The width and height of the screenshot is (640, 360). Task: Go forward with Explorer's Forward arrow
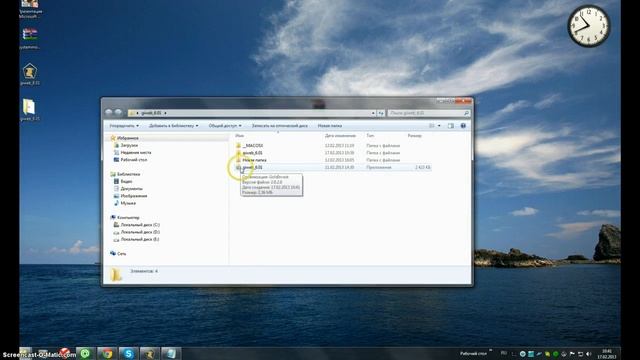pos(118,112)
